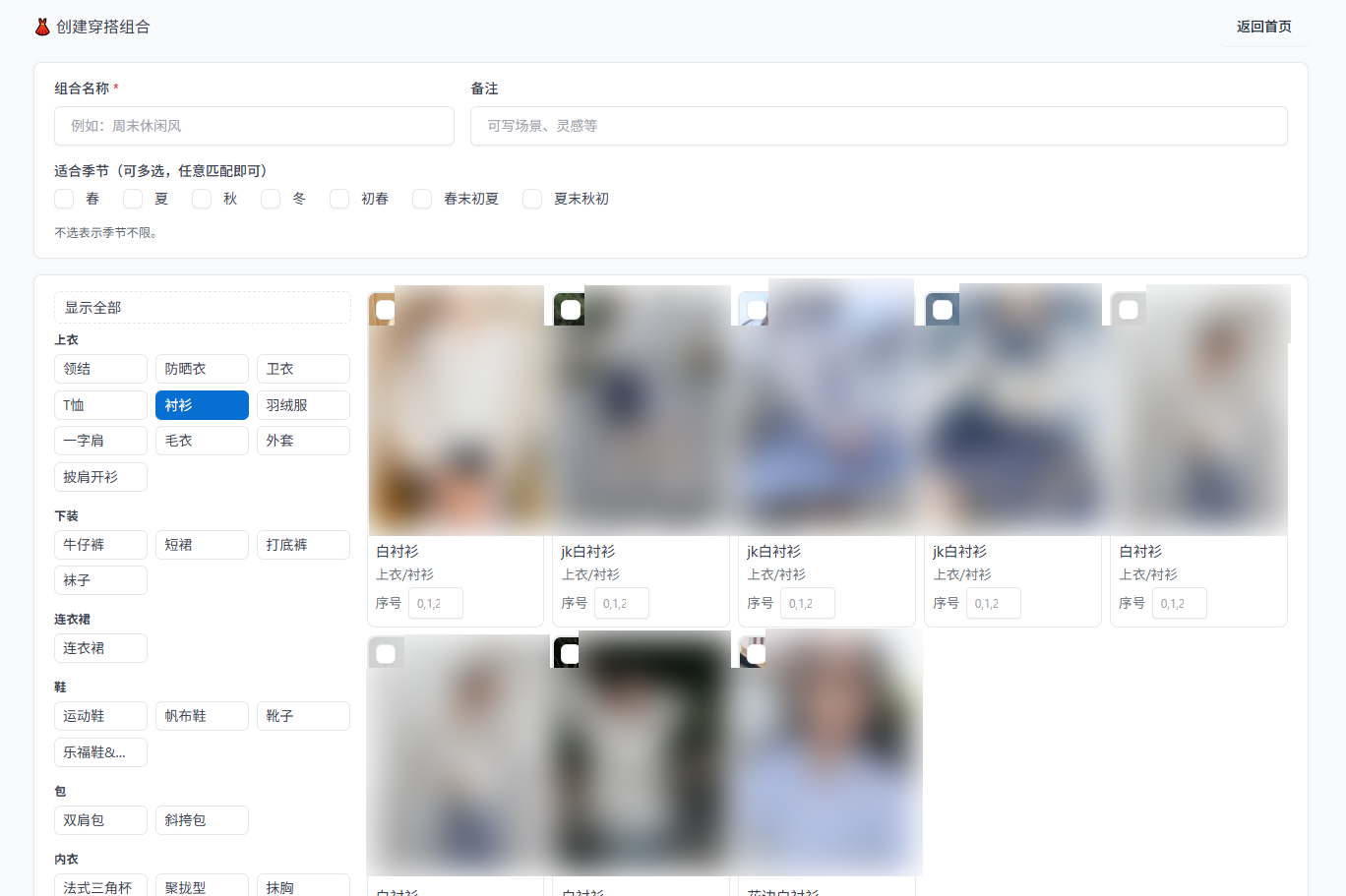Check the 春 season checkbox
1346x896 pixels.
click(63, 199)
